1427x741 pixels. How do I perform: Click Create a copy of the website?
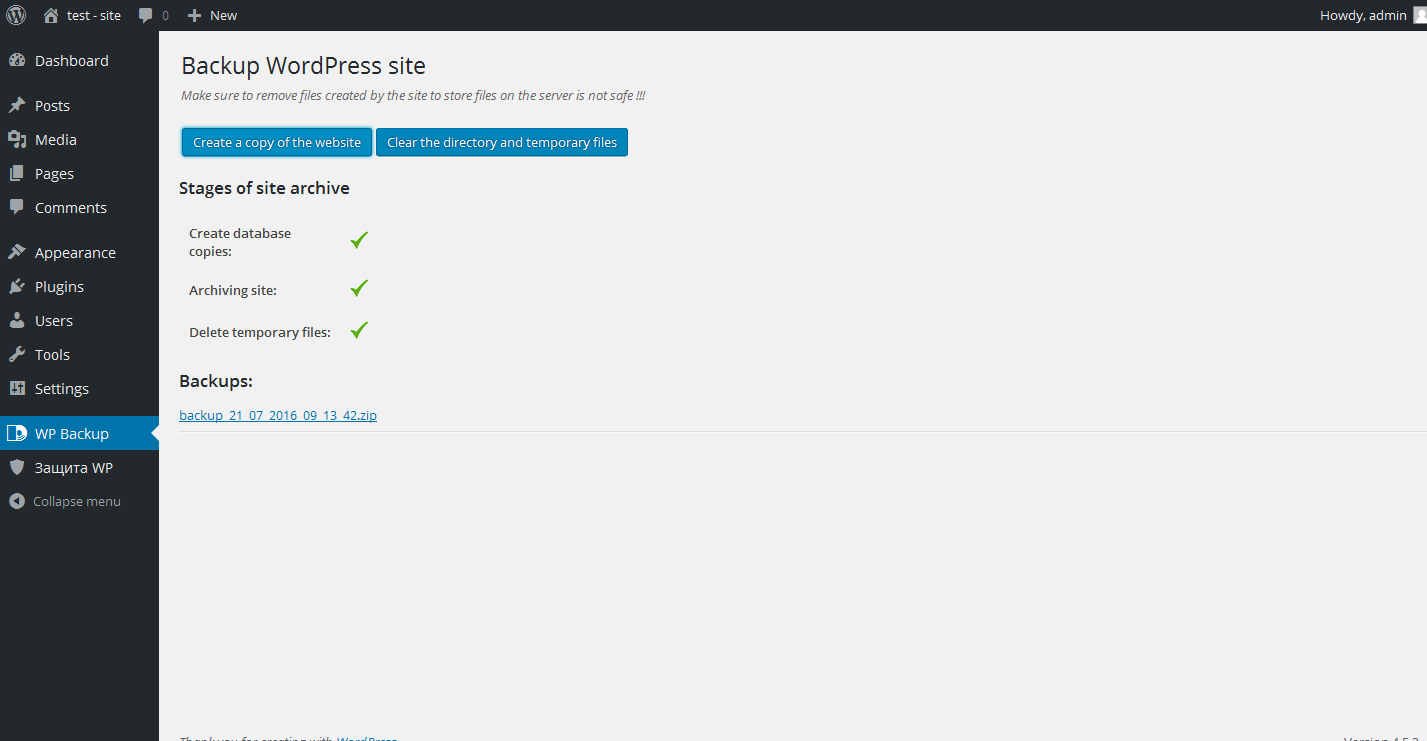click(277, 142)
